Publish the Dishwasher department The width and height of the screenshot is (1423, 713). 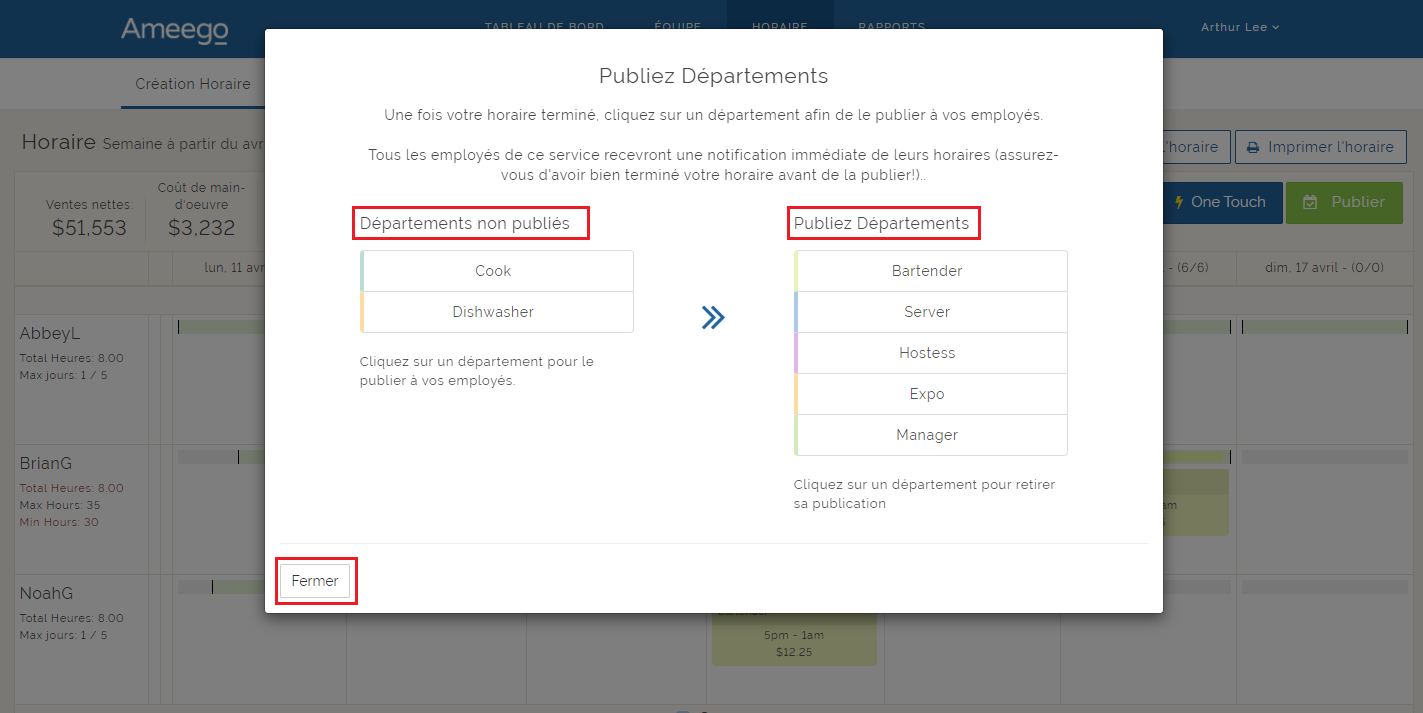[x=494, y=312]
